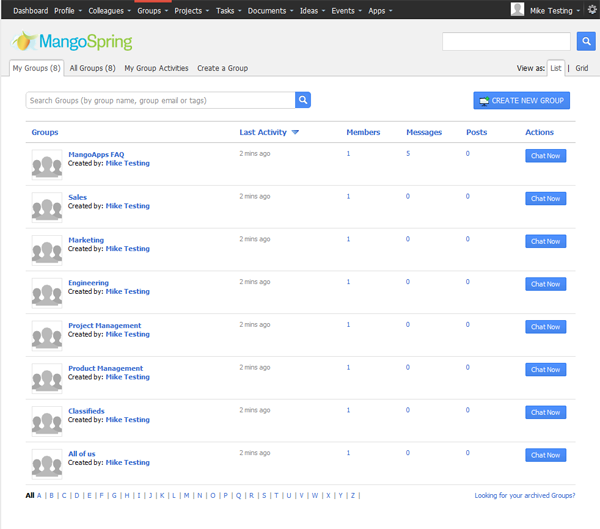Open the Marketing group link
The height and width of the screenshot is (529, 600).
pyautogui.click(x=86, y=240)
